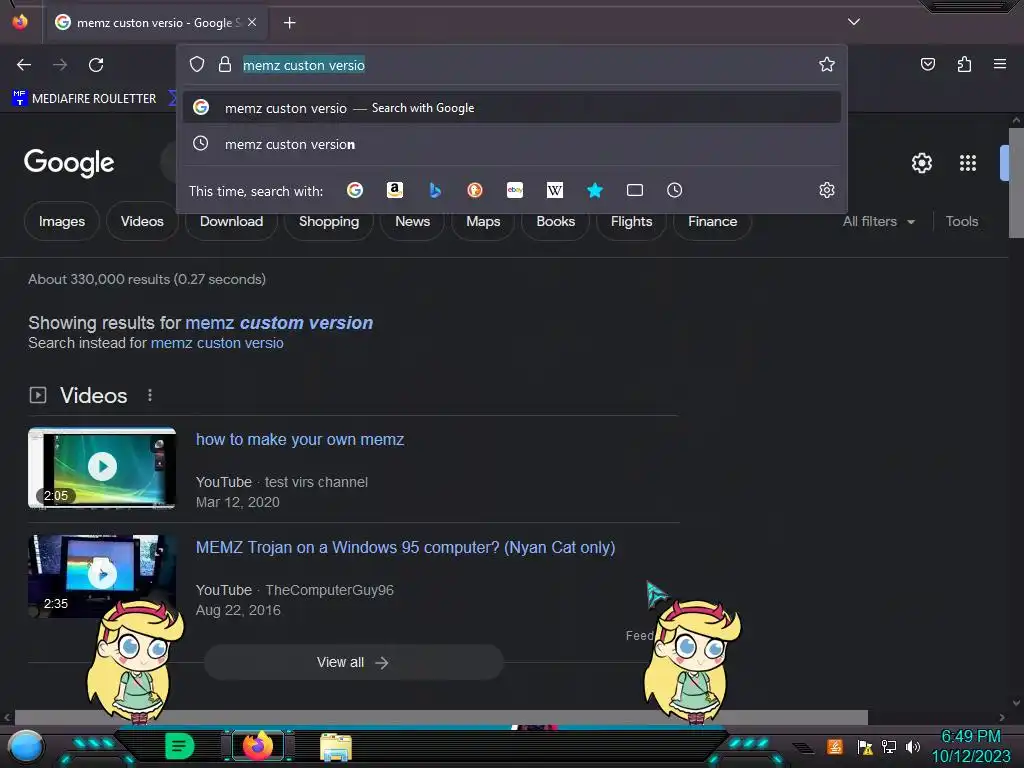Image resolution: width=1024 pixels, height=768 pixels.
Task: Open the Firefox hamburger application menu
Action: pyautogui.click(x=999, y=64)
